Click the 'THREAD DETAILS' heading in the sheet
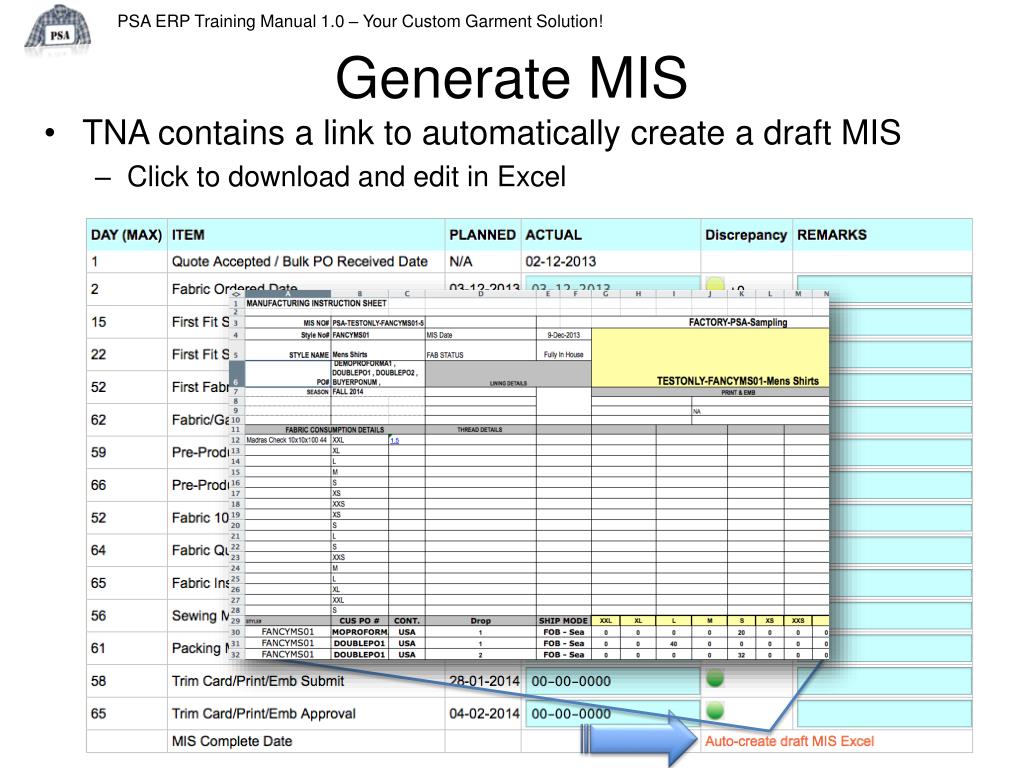 tap(480, 430)
